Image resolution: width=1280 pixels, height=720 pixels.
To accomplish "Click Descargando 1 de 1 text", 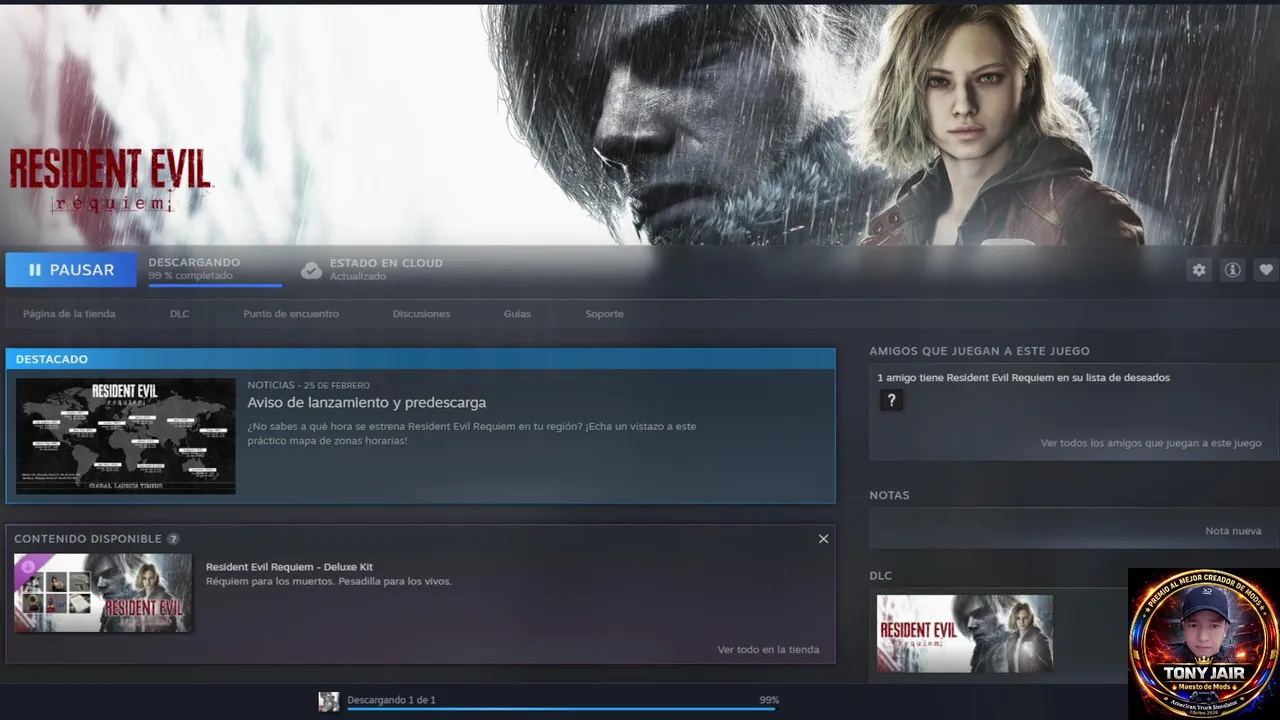I will pos(391,700).
